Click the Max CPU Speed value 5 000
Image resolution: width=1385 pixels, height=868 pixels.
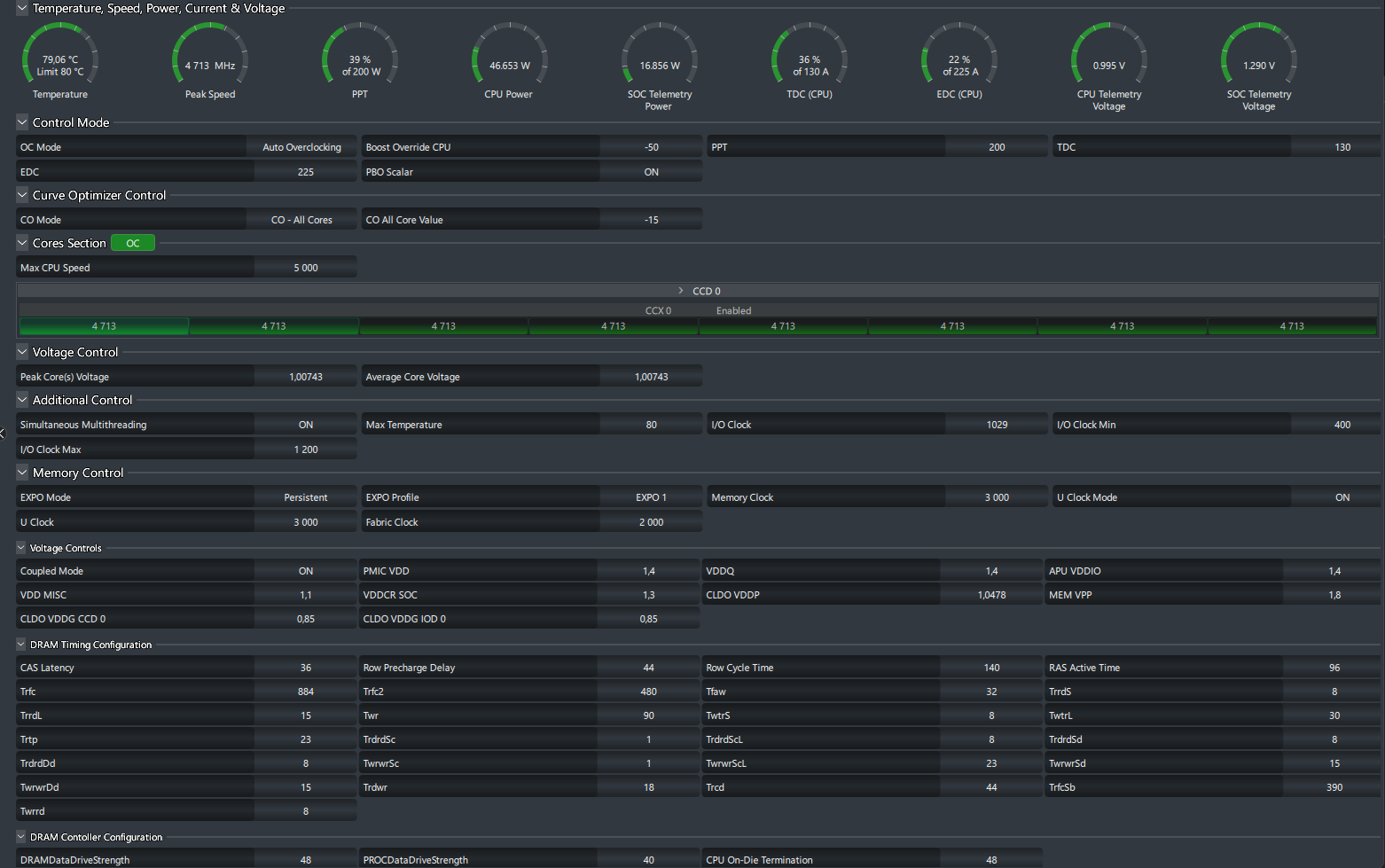tap(306, 268)
